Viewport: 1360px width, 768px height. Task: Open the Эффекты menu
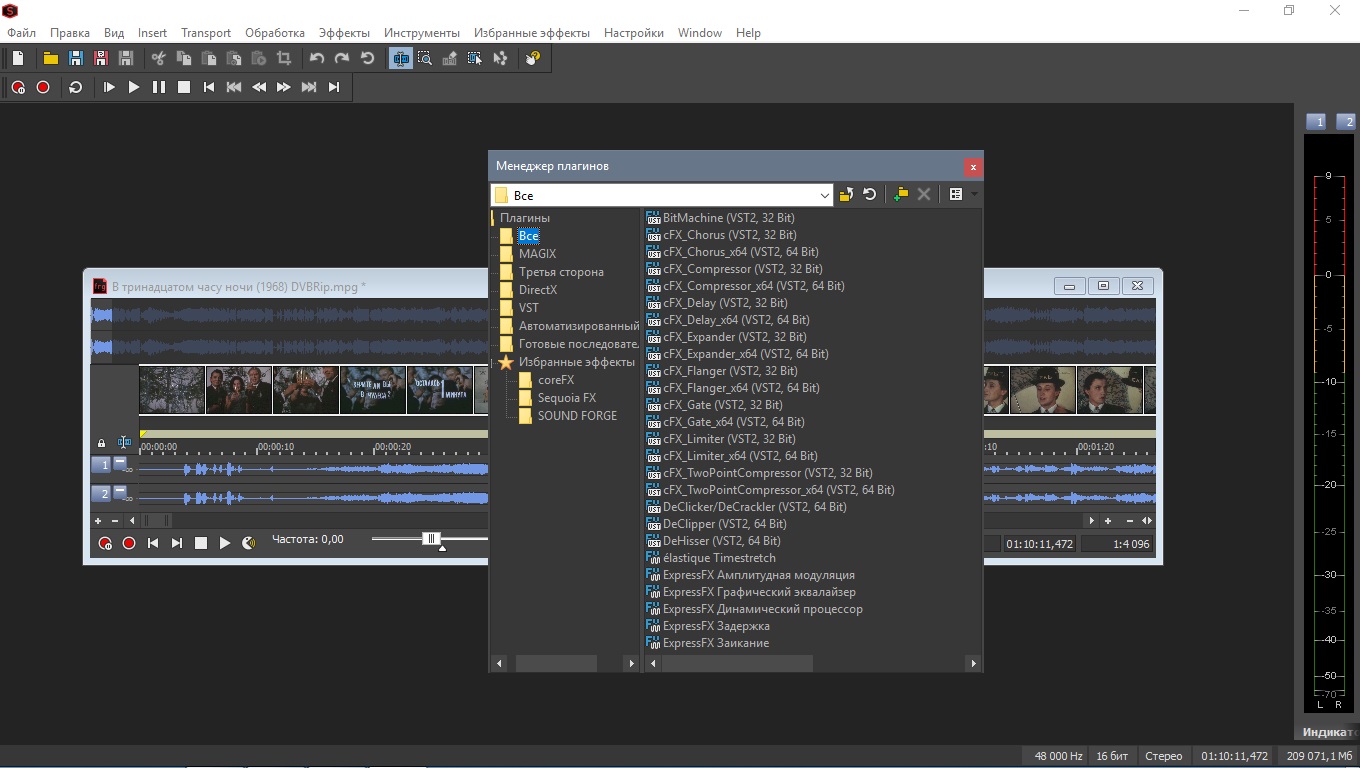(x=344, y=33)
